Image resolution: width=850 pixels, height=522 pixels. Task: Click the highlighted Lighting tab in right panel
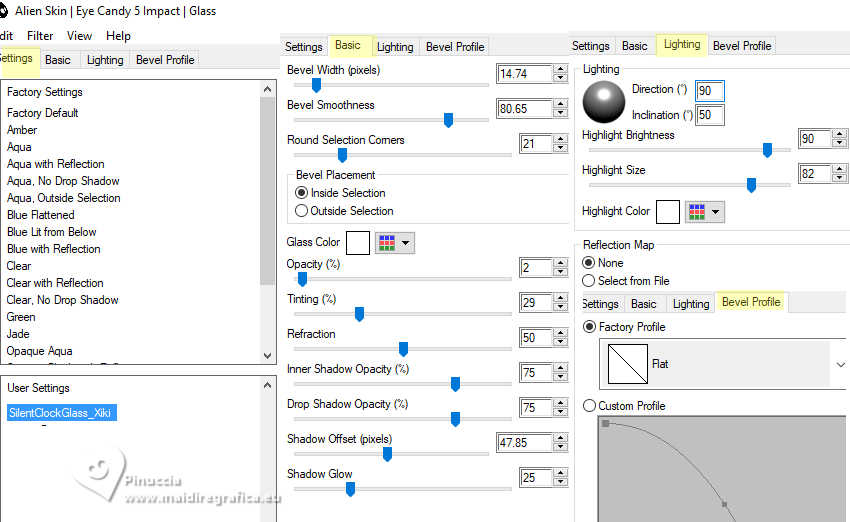click(x=682, y=44)
